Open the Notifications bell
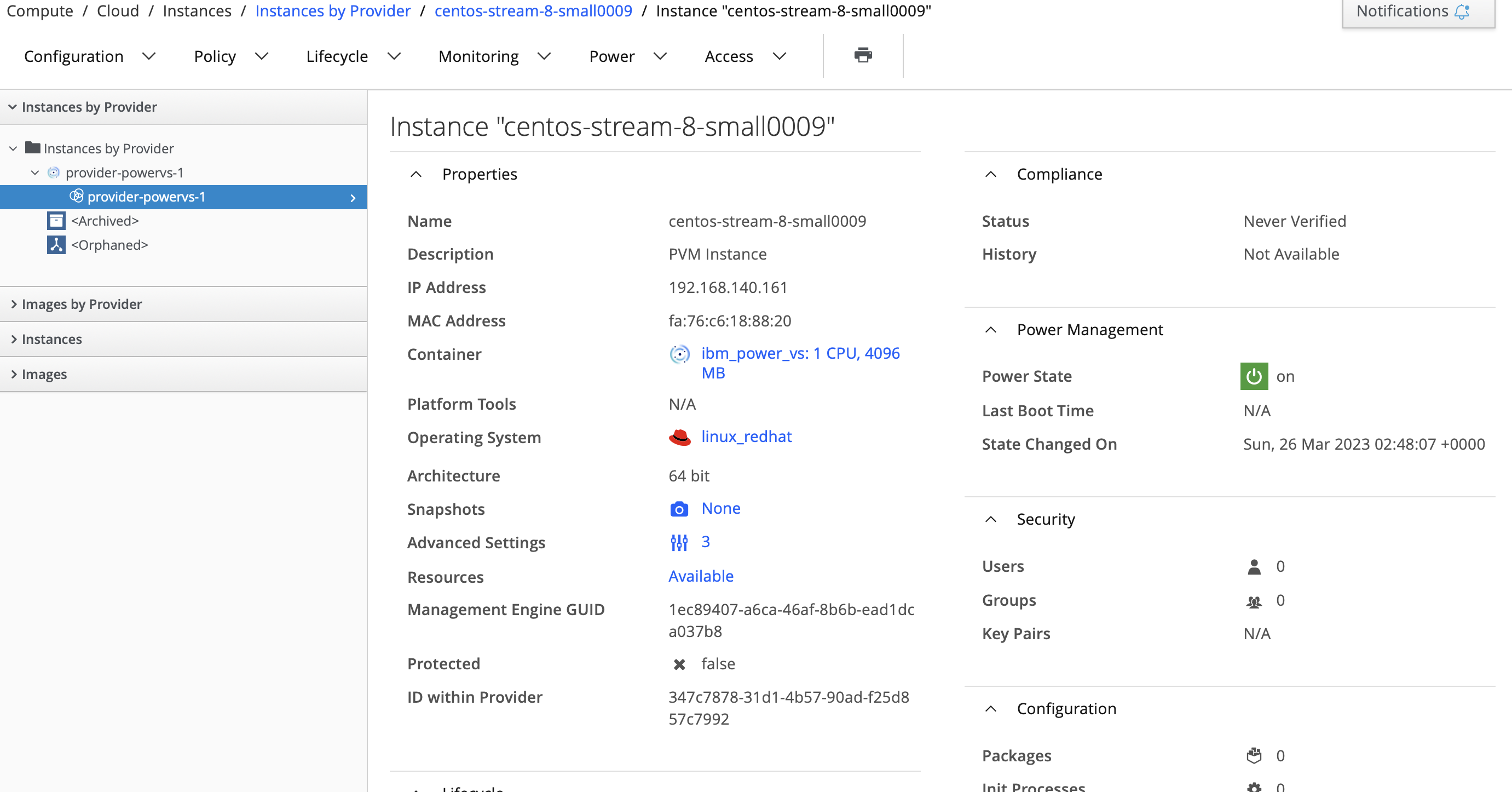Viewport: 1512px width, 792px height. tap(1463, 10)
